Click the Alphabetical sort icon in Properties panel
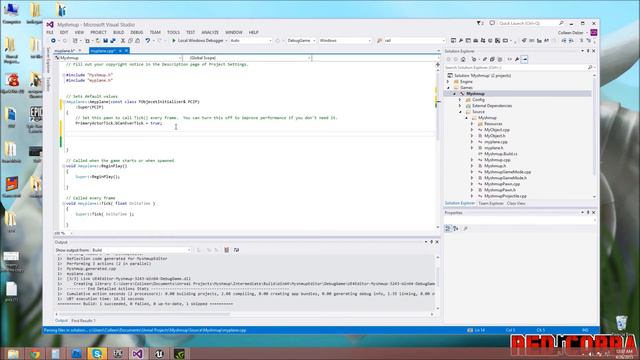Screen dimensions: 640x360 (456, 229)
